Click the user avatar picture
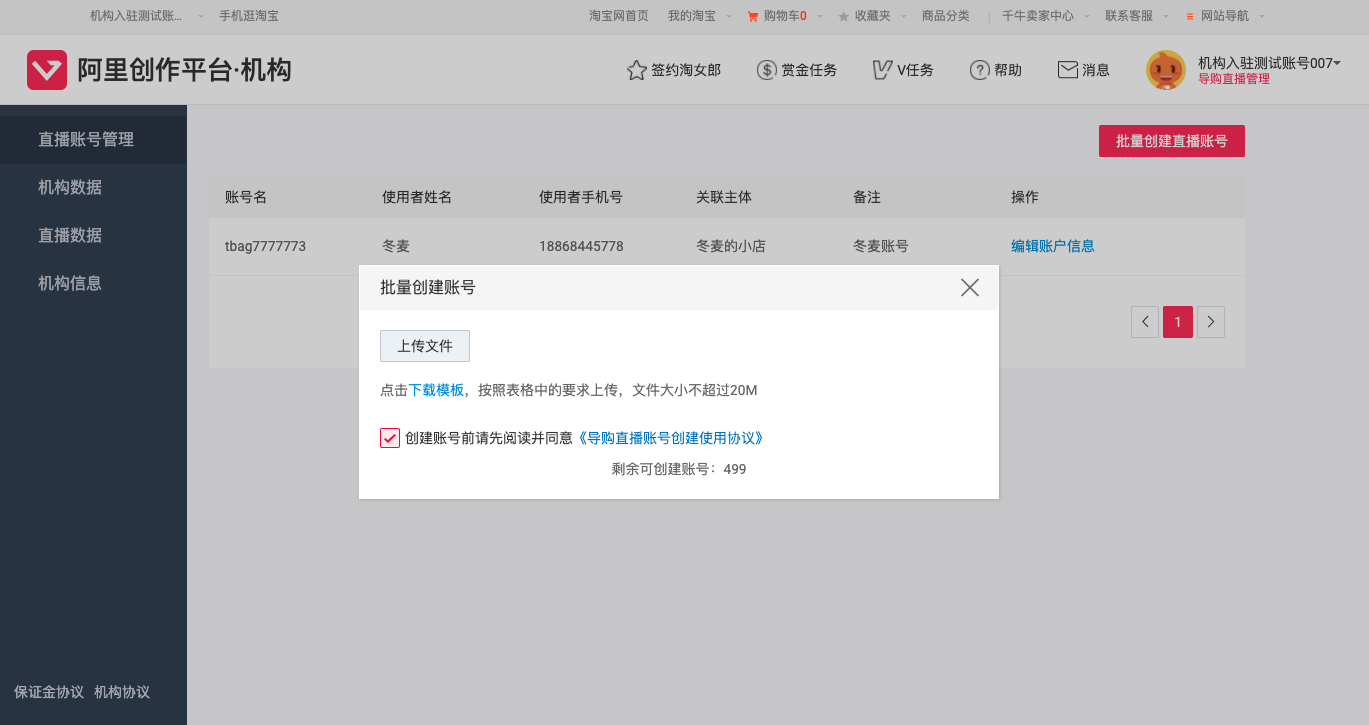This screenshot has width=1369, height=725. tap(1166, 70)
